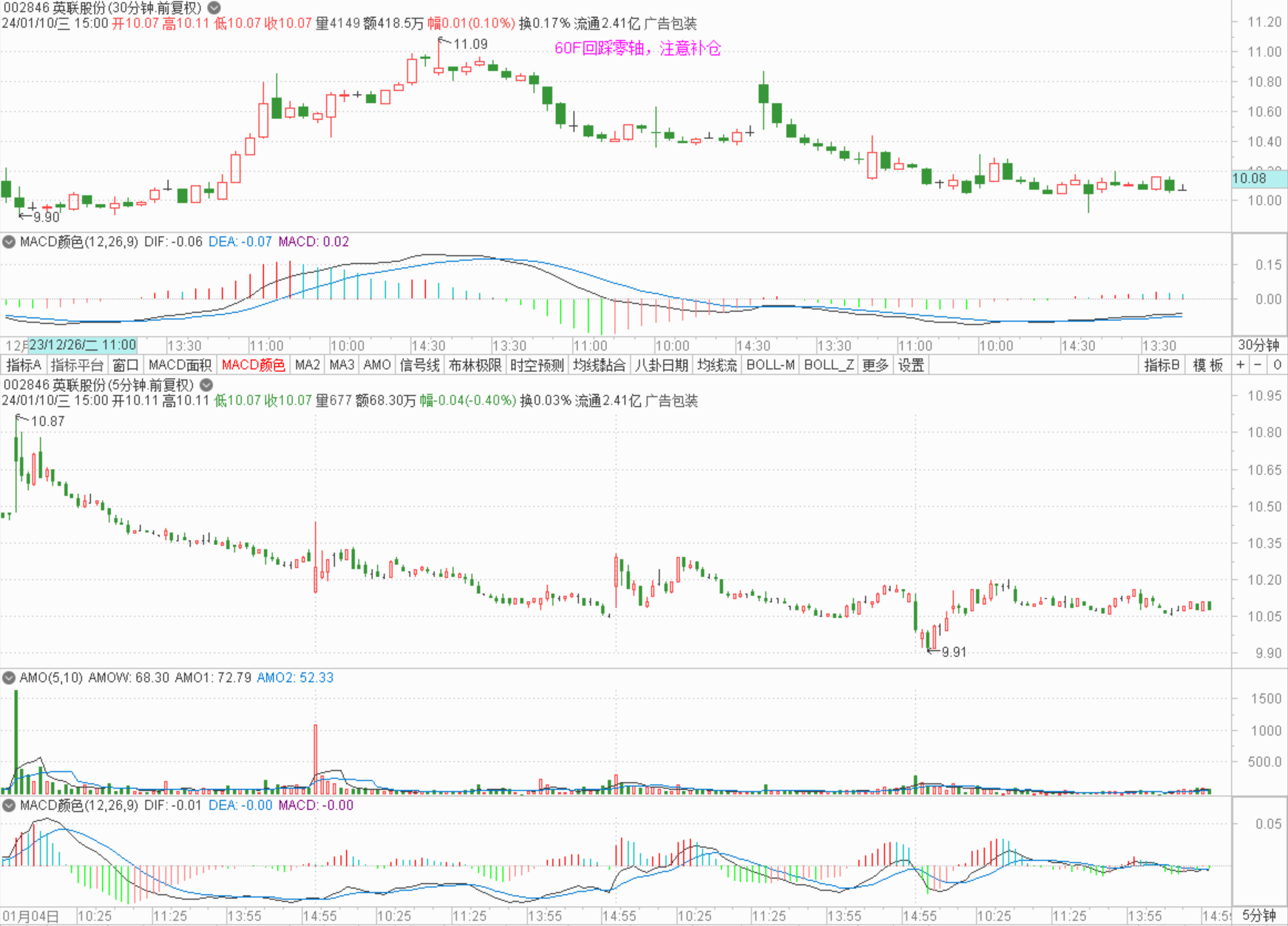This screenshot has height=926, width=1288.
Task: Click the 30分钟 period label
Action: click(x=1258, y=345)
